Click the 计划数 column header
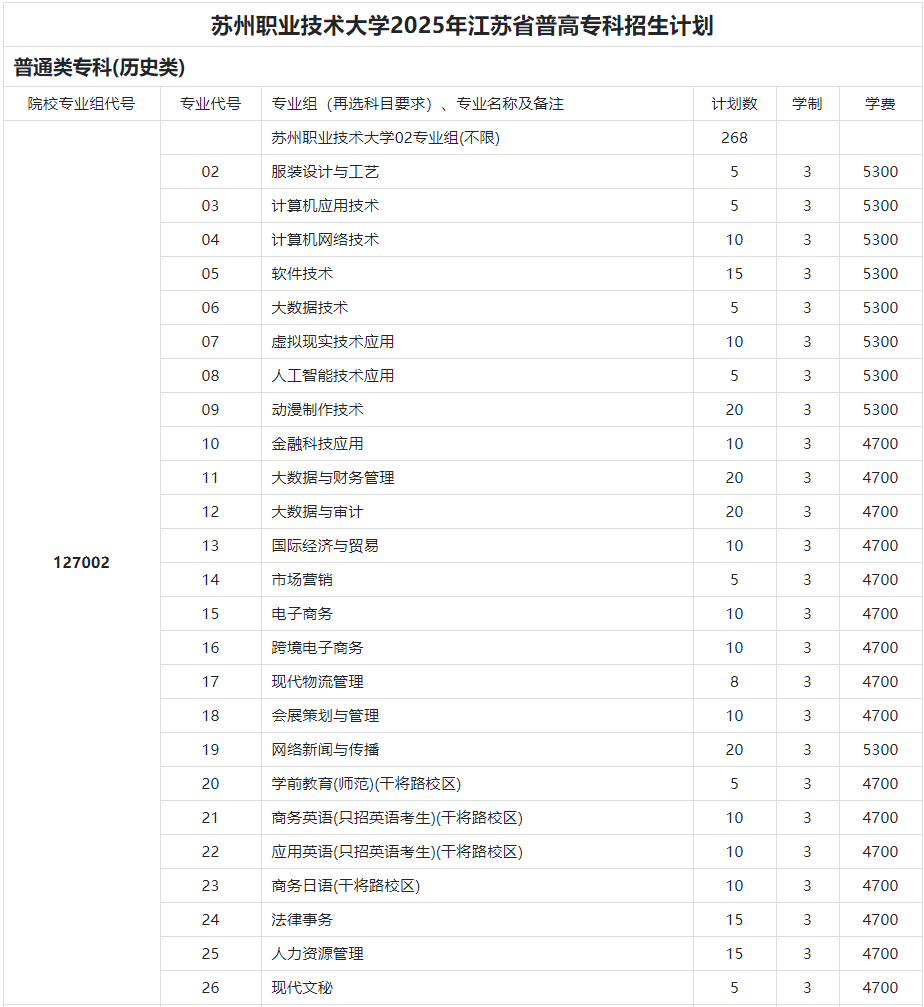This screenshot has width=924, height=1007. [x=734, y=104]
